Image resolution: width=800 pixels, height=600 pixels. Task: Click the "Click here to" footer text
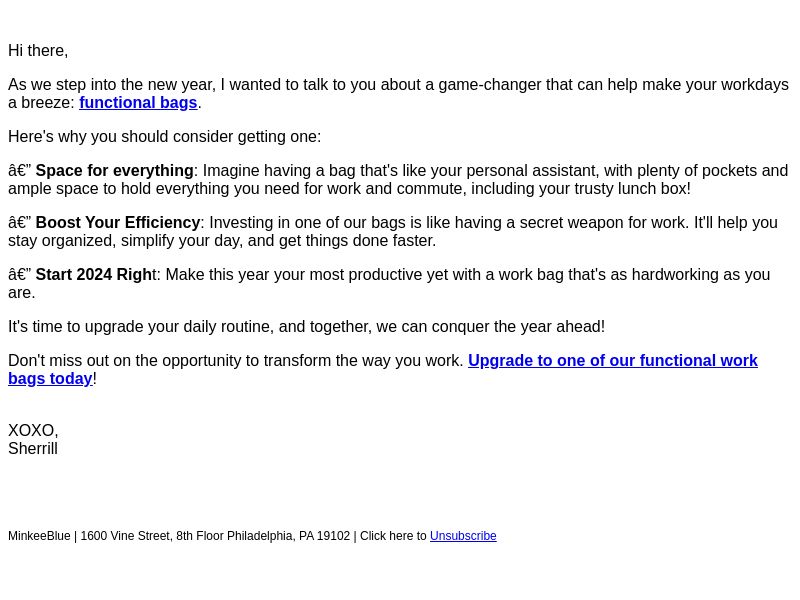click(393, 537)
